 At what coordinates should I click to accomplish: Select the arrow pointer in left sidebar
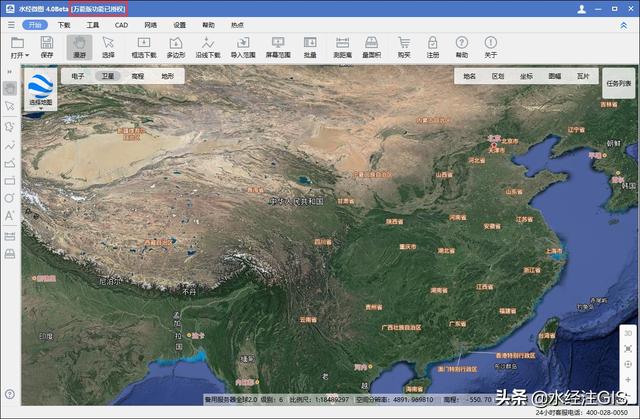tap(10, 106)
